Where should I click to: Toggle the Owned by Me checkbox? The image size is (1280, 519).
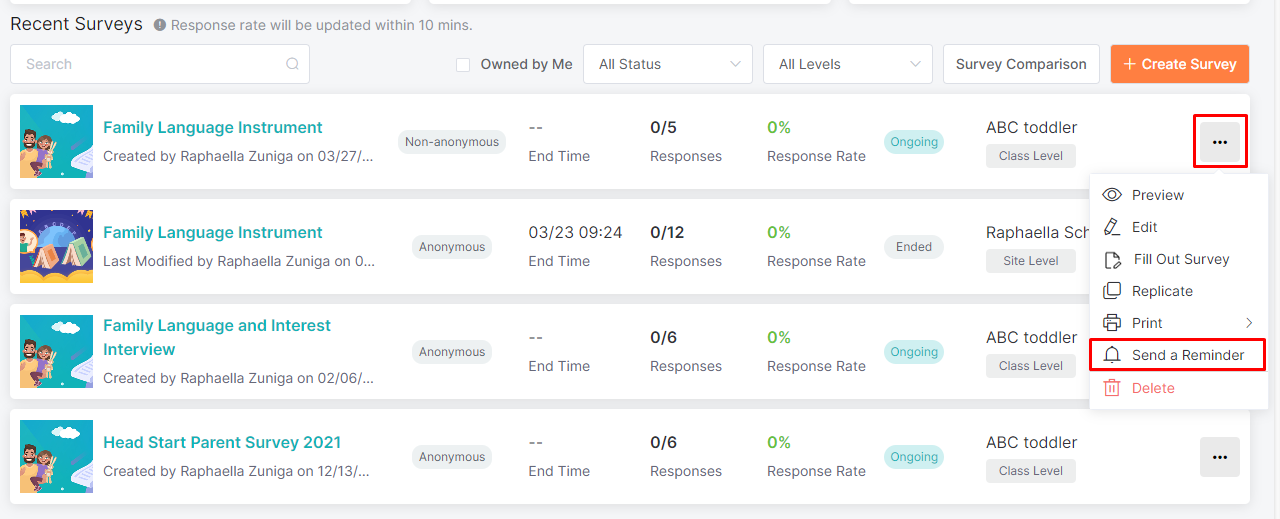(x=463, y=64)
